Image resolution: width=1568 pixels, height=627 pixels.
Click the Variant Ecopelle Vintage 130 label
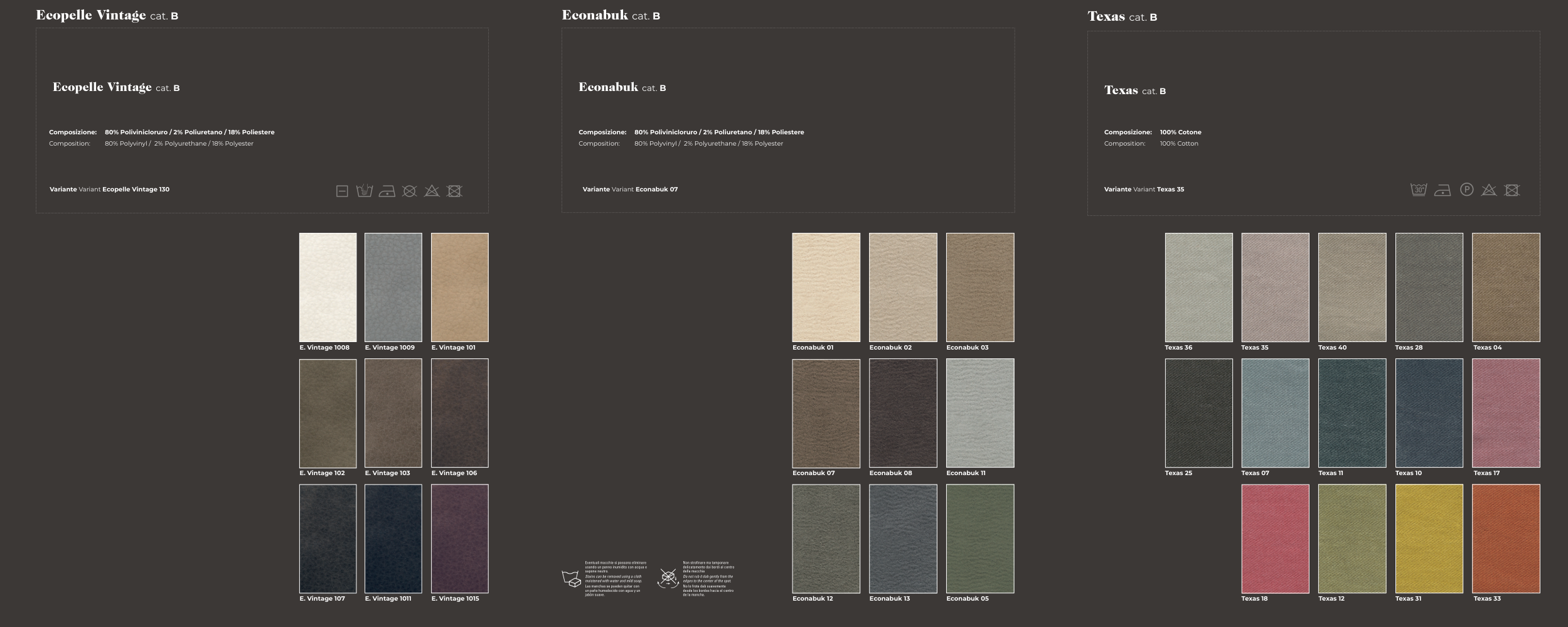(109, 190)
